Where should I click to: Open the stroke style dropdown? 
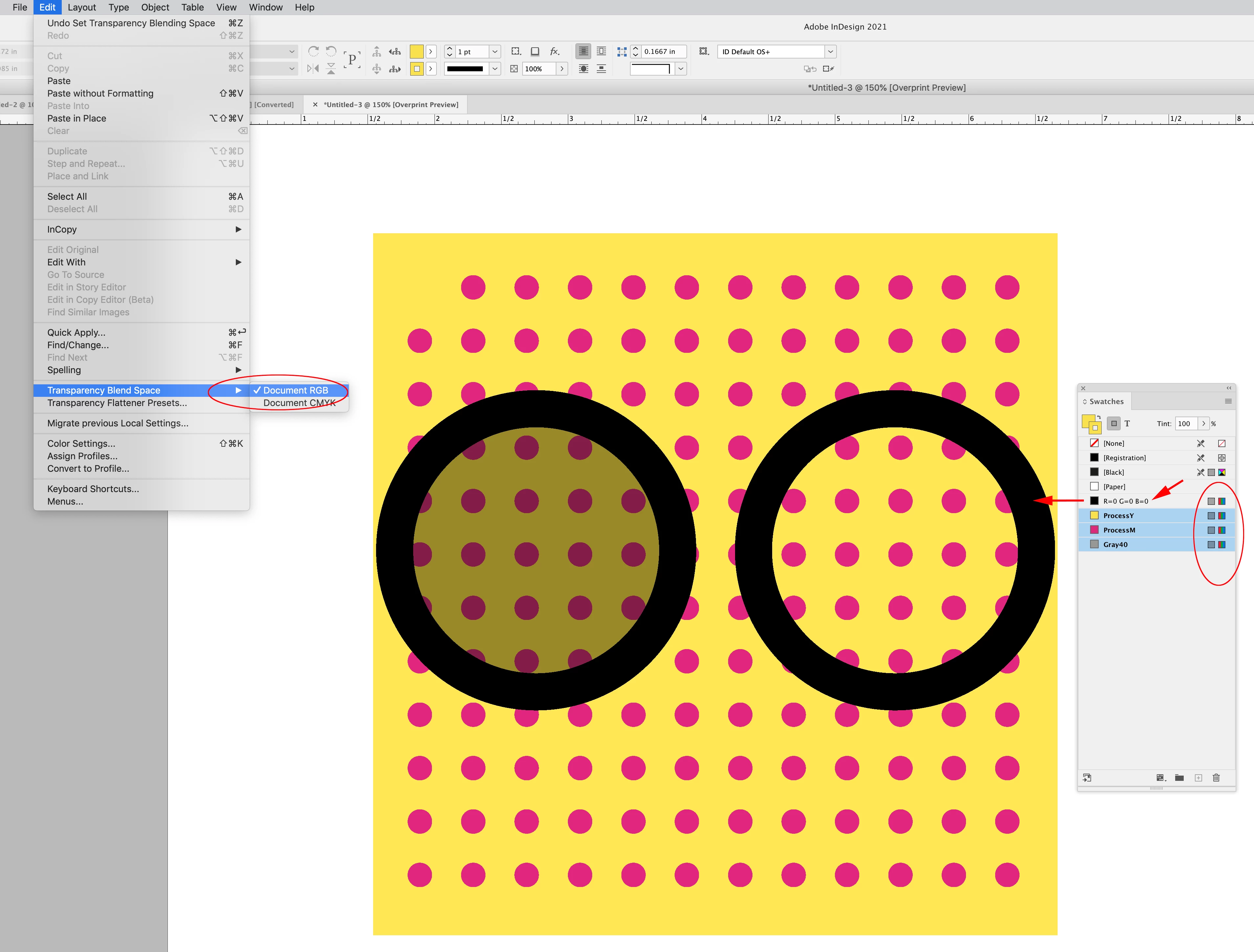[494, 69]
